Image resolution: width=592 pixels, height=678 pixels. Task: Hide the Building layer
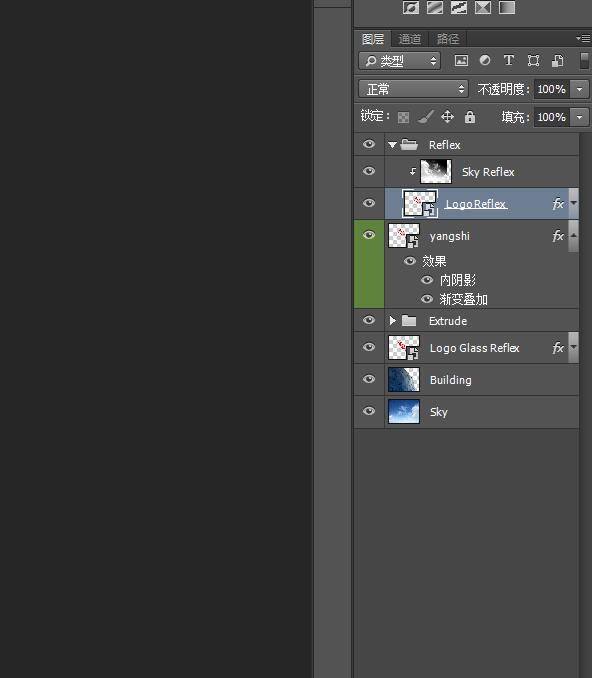tap(369, 379)
